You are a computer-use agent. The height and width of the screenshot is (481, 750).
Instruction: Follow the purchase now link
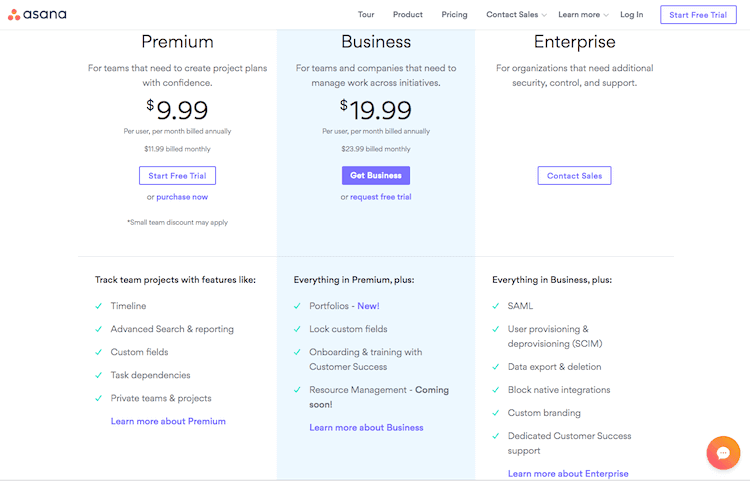(182, 197)
